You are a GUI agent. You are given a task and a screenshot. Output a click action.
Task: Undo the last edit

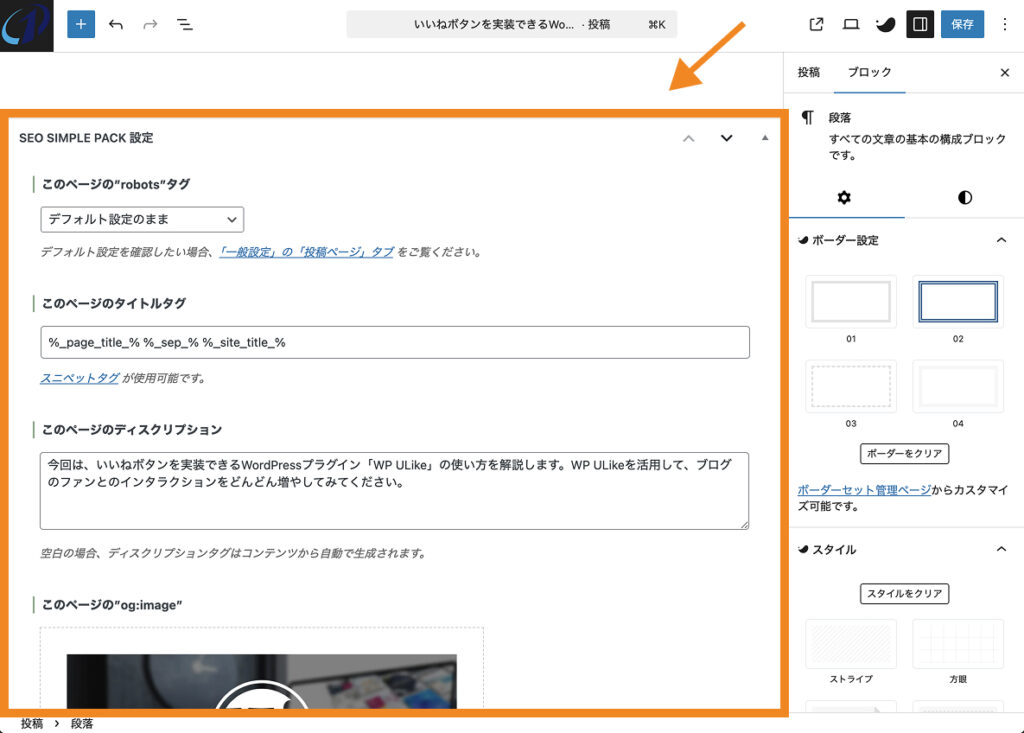(x=116, y=24)
